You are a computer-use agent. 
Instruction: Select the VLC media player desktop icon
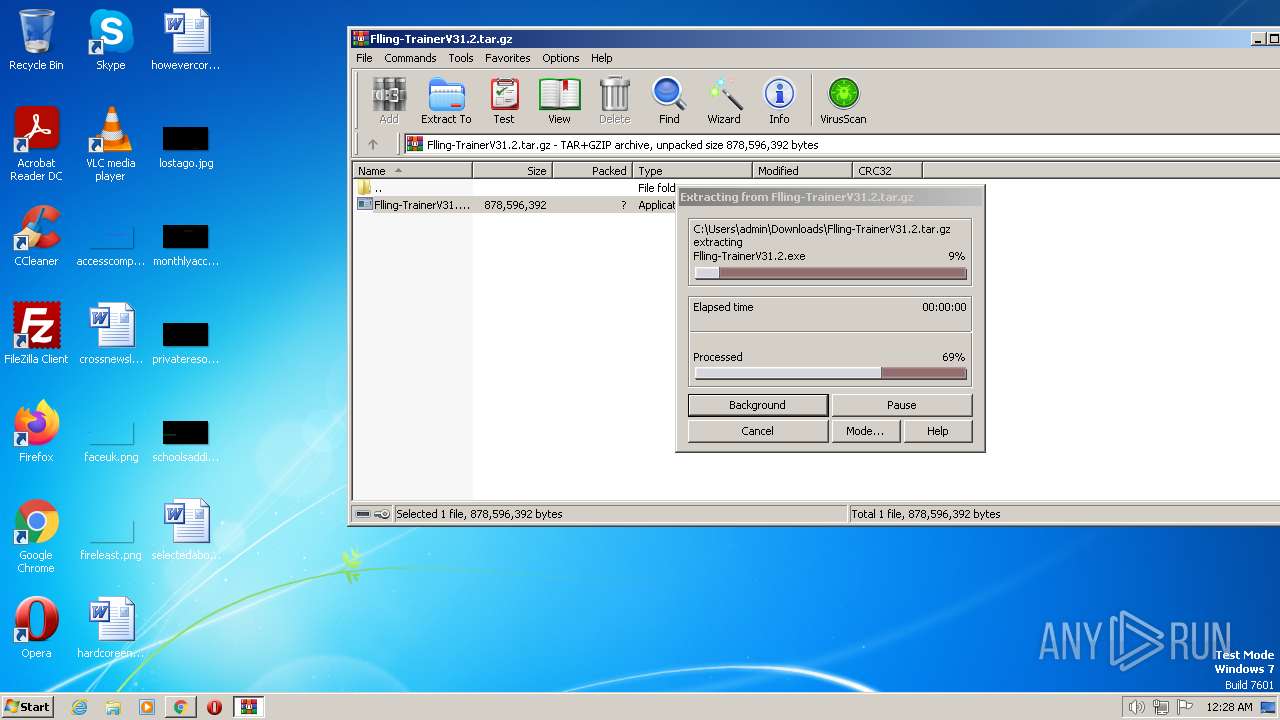(x=110, y=145)
